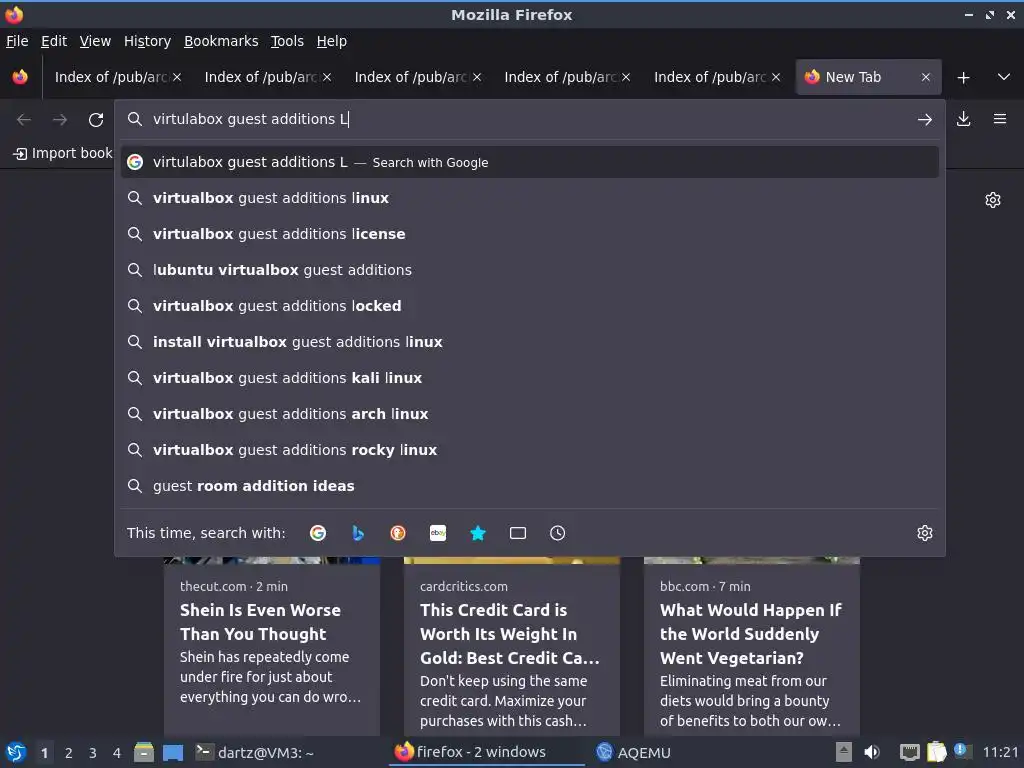The width and height of the screenshot is (1024, 768).
Task: Open the History menu
Action: (x=148, y=41)
